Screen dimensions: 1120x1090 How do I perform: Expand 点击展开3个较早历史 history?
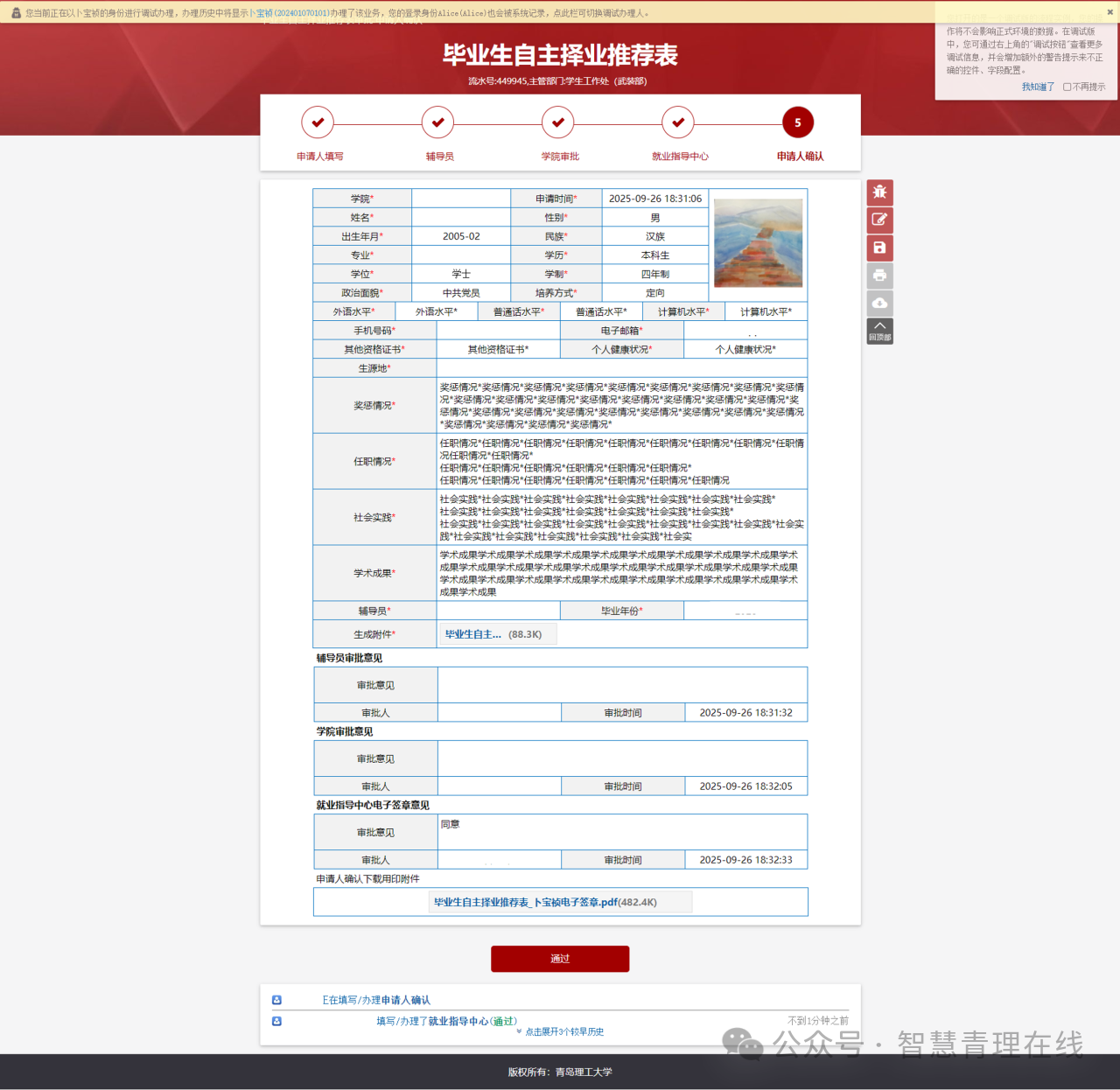563,1032
